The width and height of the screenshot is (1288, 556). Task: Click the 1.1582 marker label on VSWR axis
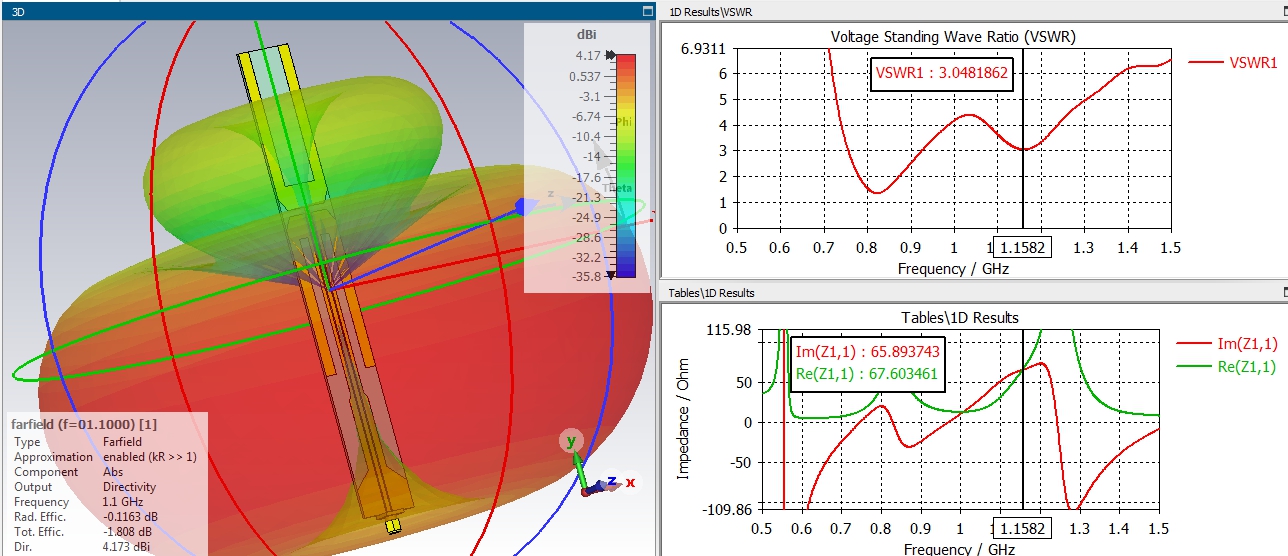(1022, 248)
